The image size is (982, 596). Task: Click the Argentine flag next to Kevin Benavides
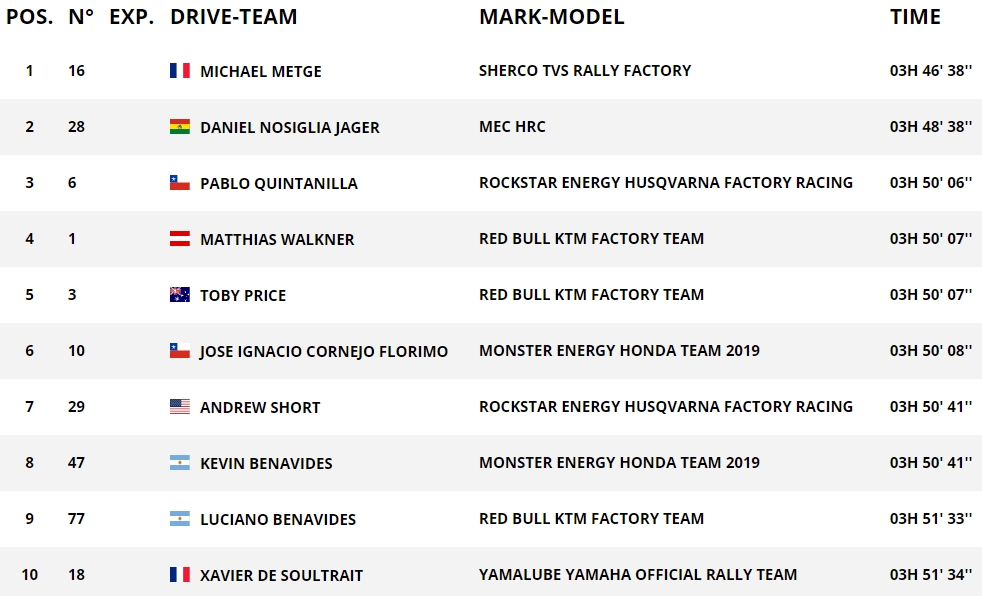coord(180,463)
